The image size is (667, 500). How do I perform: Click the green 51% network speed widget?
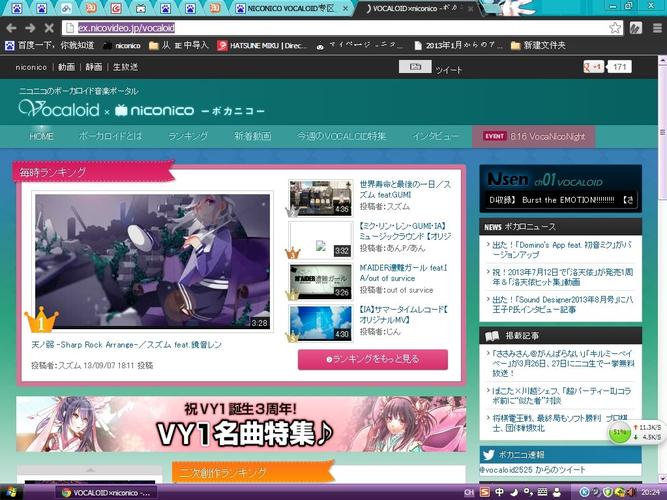click(619, 432)
